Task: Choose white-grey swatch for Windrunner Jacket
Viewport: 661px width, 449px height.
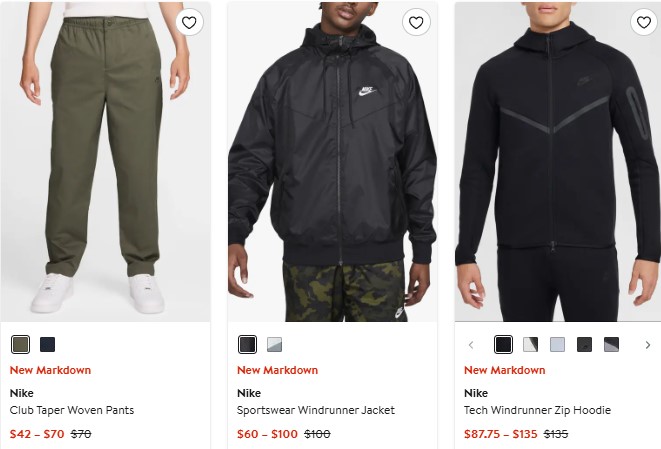Action: coord(274,345)
